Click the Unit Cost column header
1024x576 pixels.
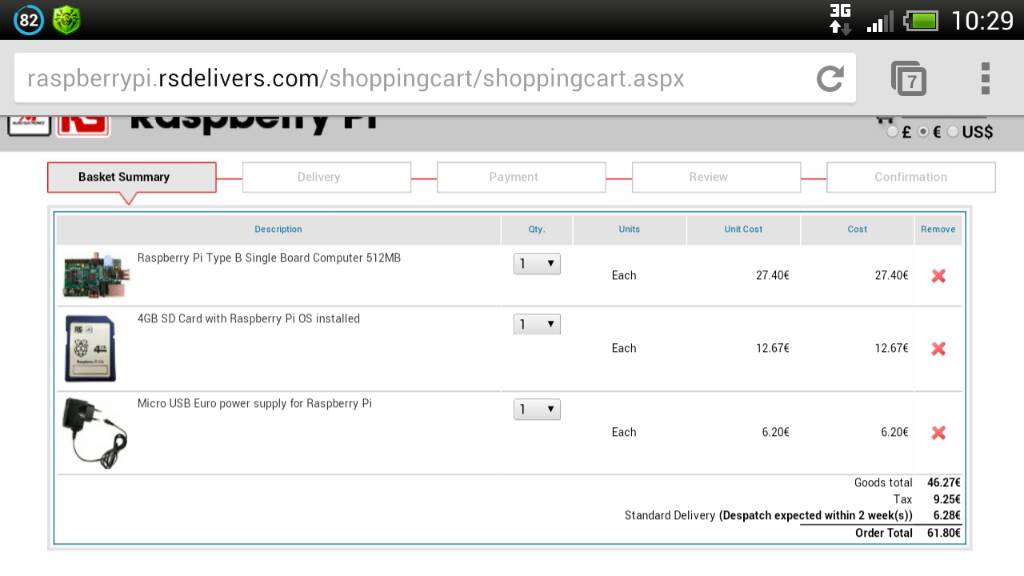(x=743, y=229)
